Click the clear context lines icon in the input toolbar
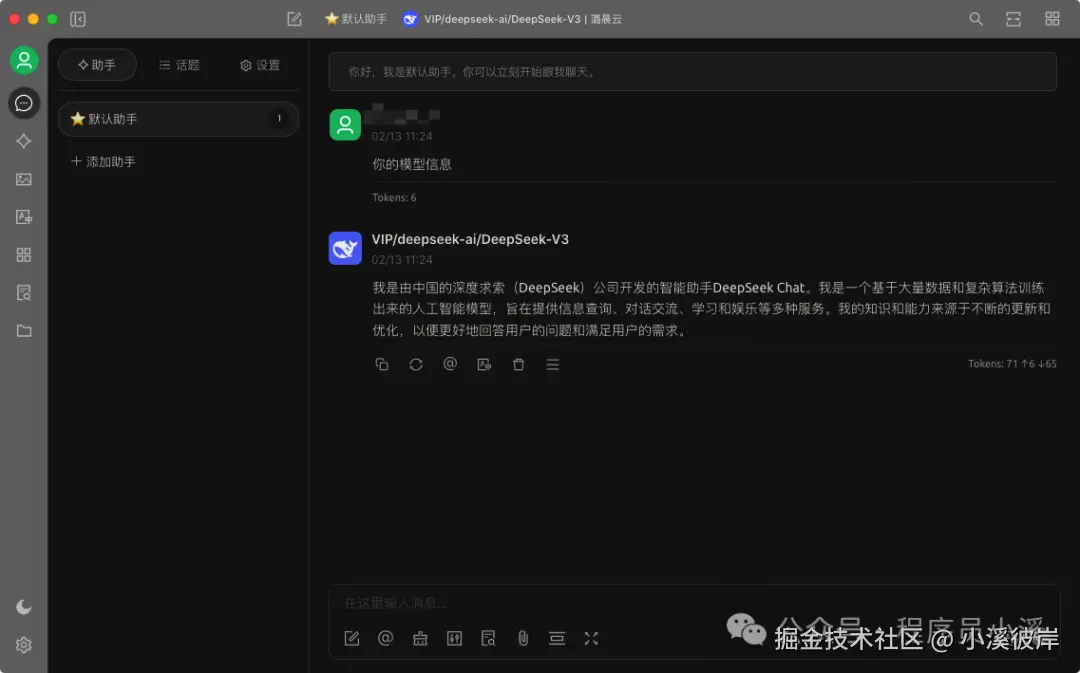 (x=557, y=639)
